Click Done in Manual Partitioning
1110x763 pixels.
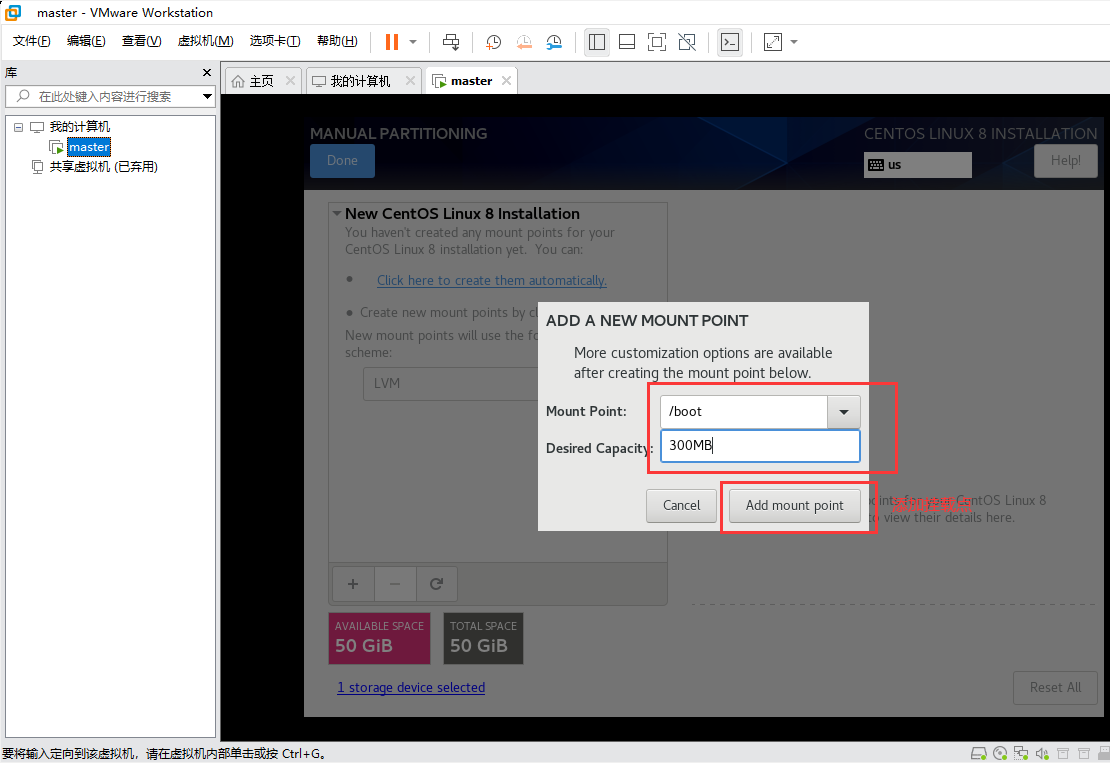342,161
